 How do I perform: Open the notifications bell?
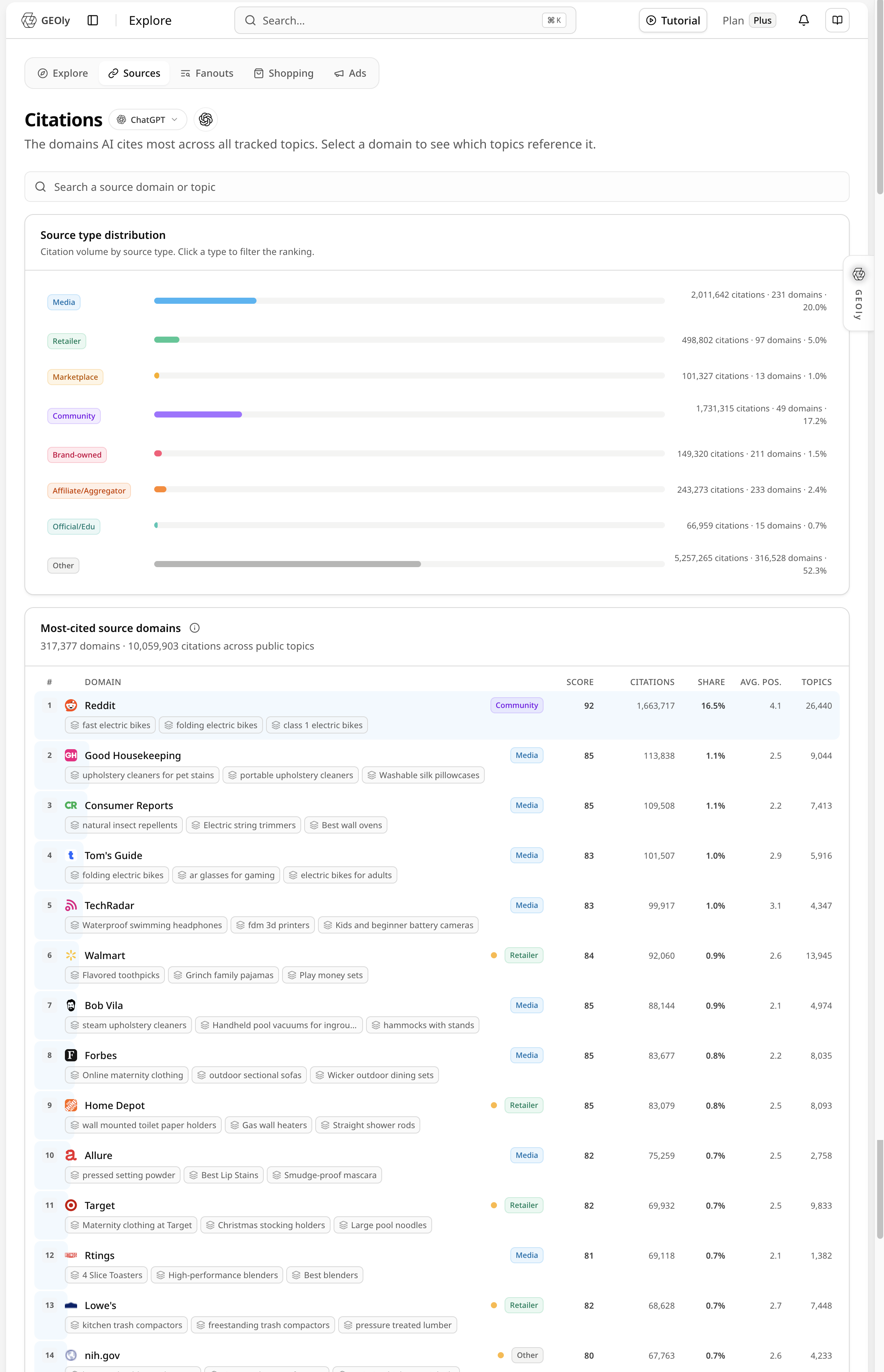pyautogui.click(x=803, y=21)
